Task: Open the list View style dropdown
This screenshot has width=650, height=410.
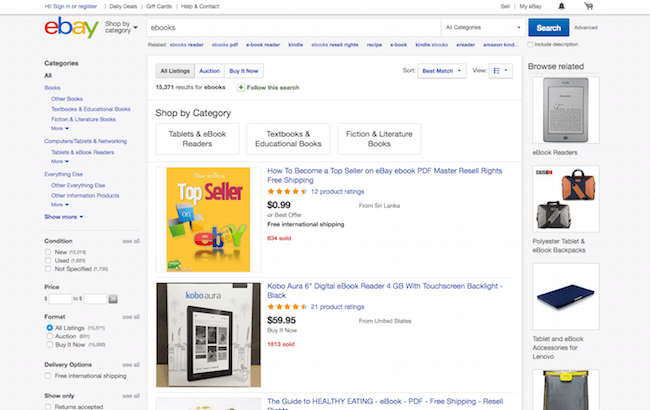Action: coord(500,71)
